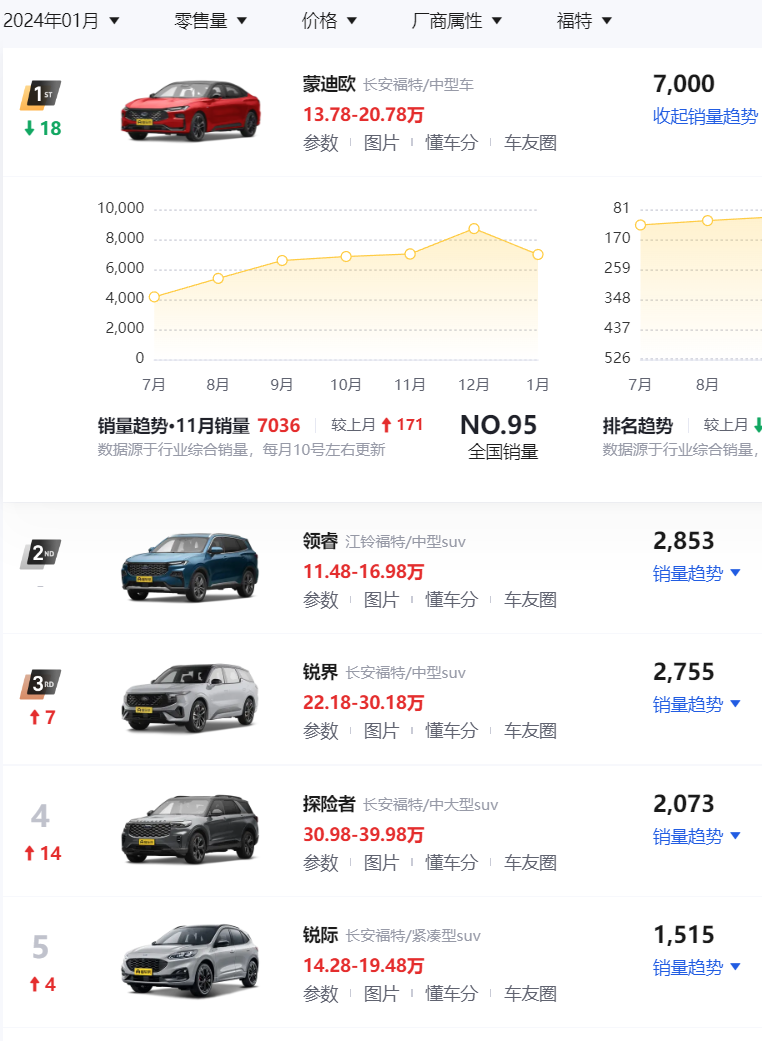The width and height of the screenshot is (762, 1041).
Task: Click the 锐际 silver SUV thumbnail
Action: click(x=190, y=961)
